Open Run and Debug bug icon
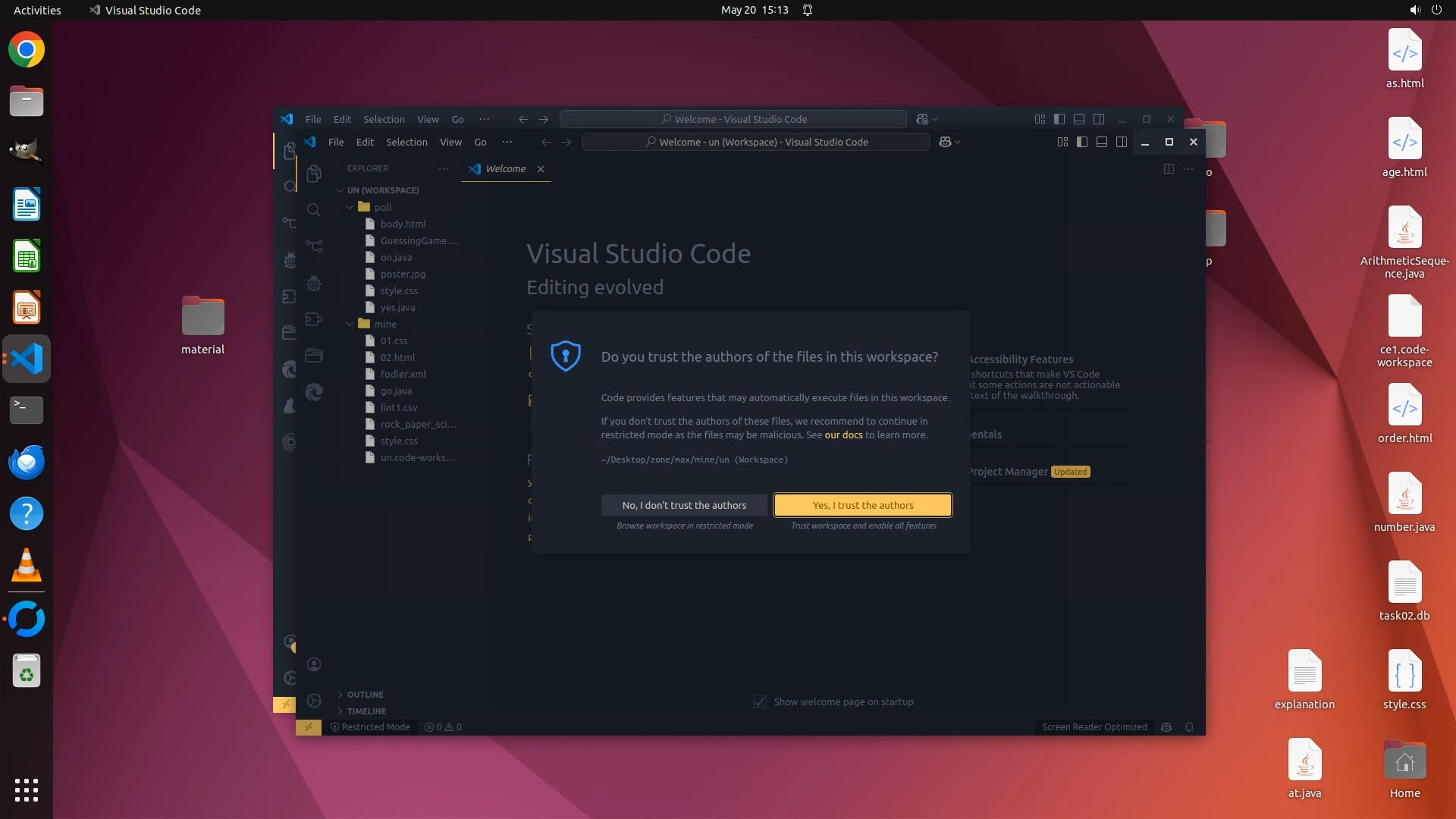The height and width of the screenshot is (819, 1456). (313, 284)
